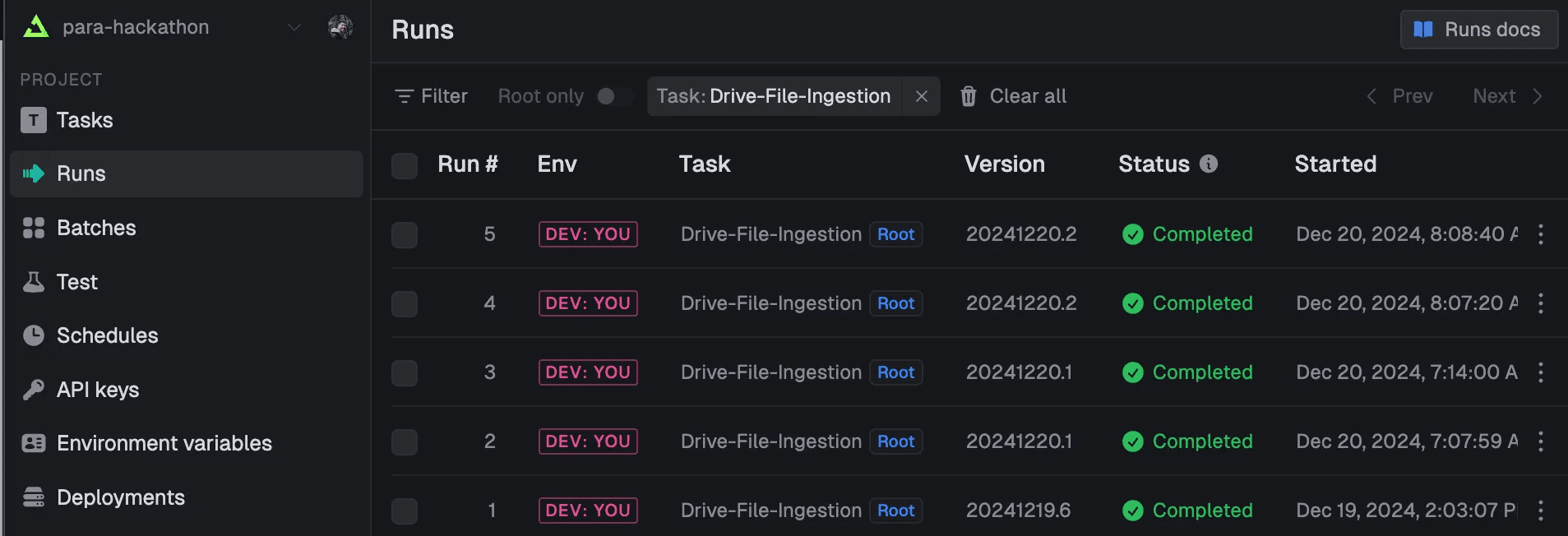The width and height of the screenshot is (1568, 536).
Task: Click the Schedules clock icon
Action: [34, 335]
